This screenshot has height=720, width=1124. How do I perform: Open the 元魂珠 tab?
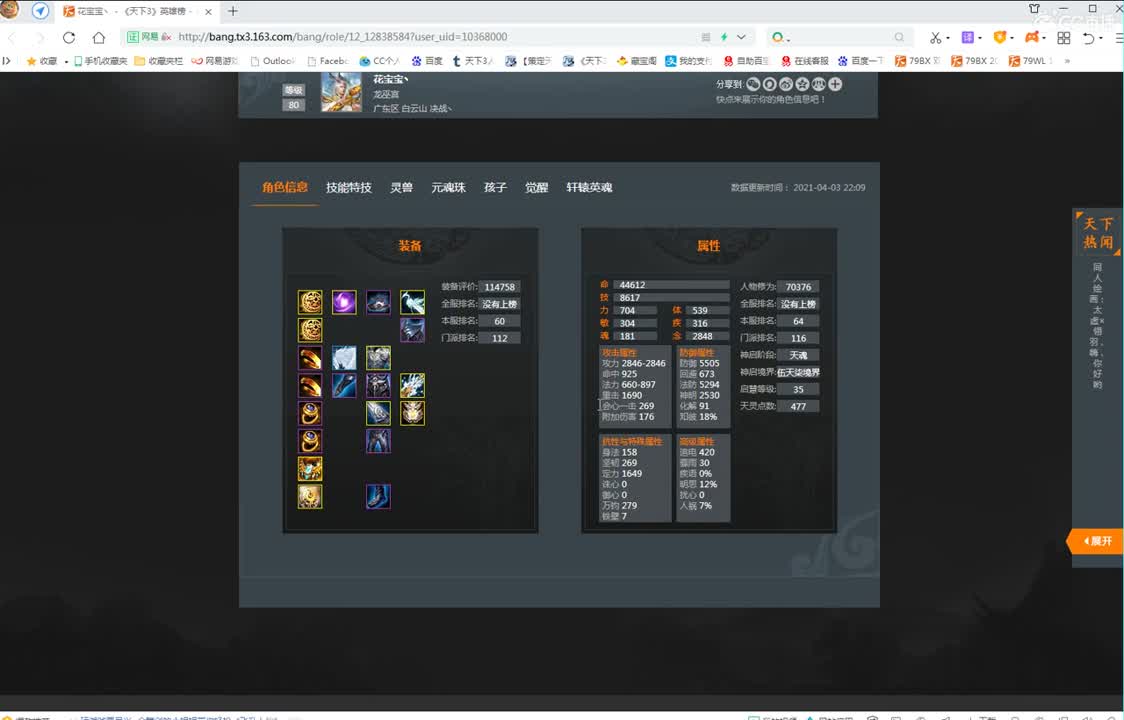tap(449, 187)
